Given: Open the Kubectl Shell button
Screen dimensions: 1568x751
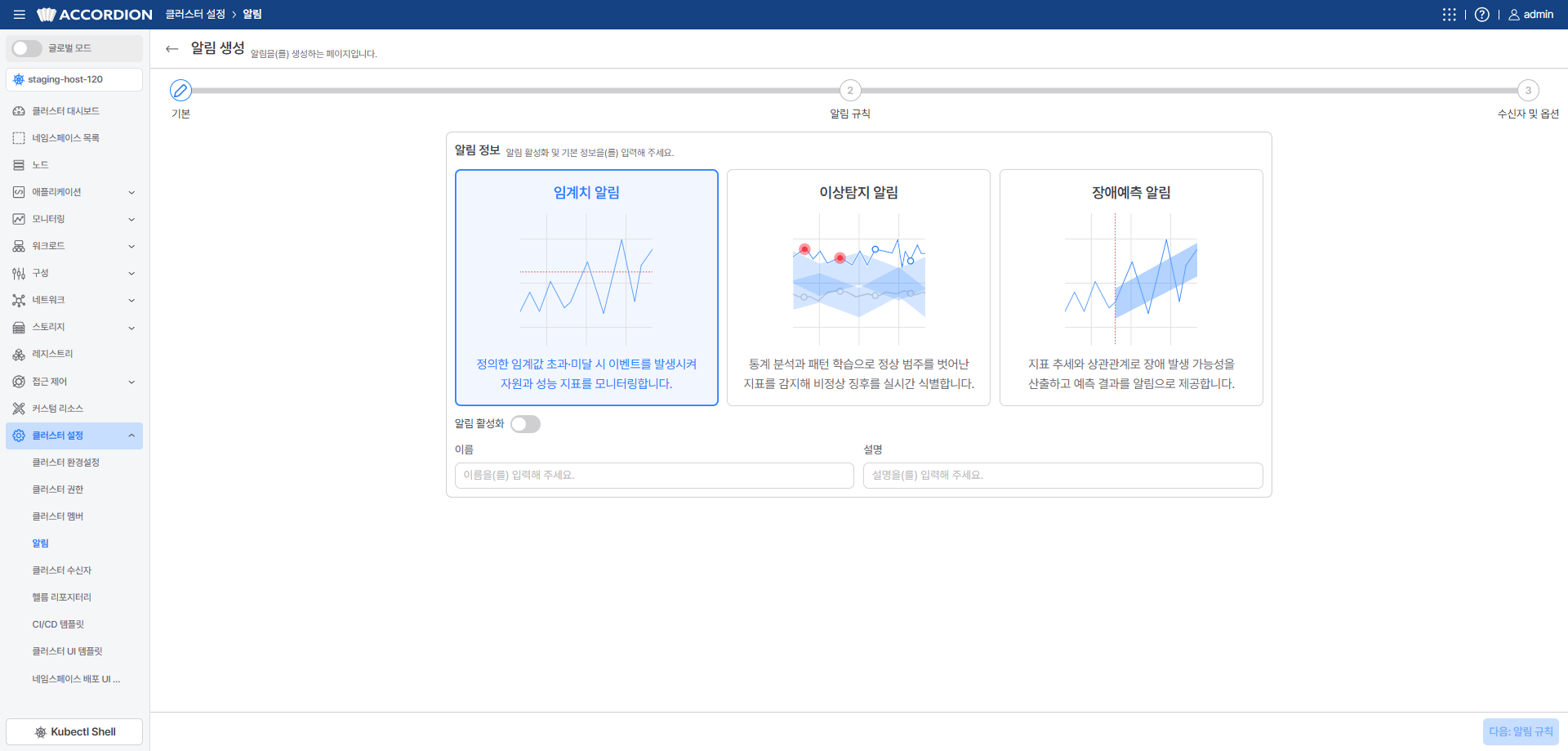Looking at the screenshot, I should click(x=74, y=731).
